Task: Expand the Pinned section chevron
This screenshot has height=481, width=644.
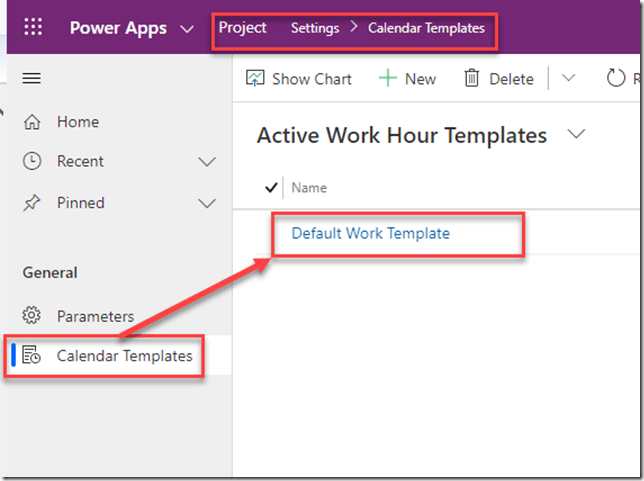Action: point(207,203)
